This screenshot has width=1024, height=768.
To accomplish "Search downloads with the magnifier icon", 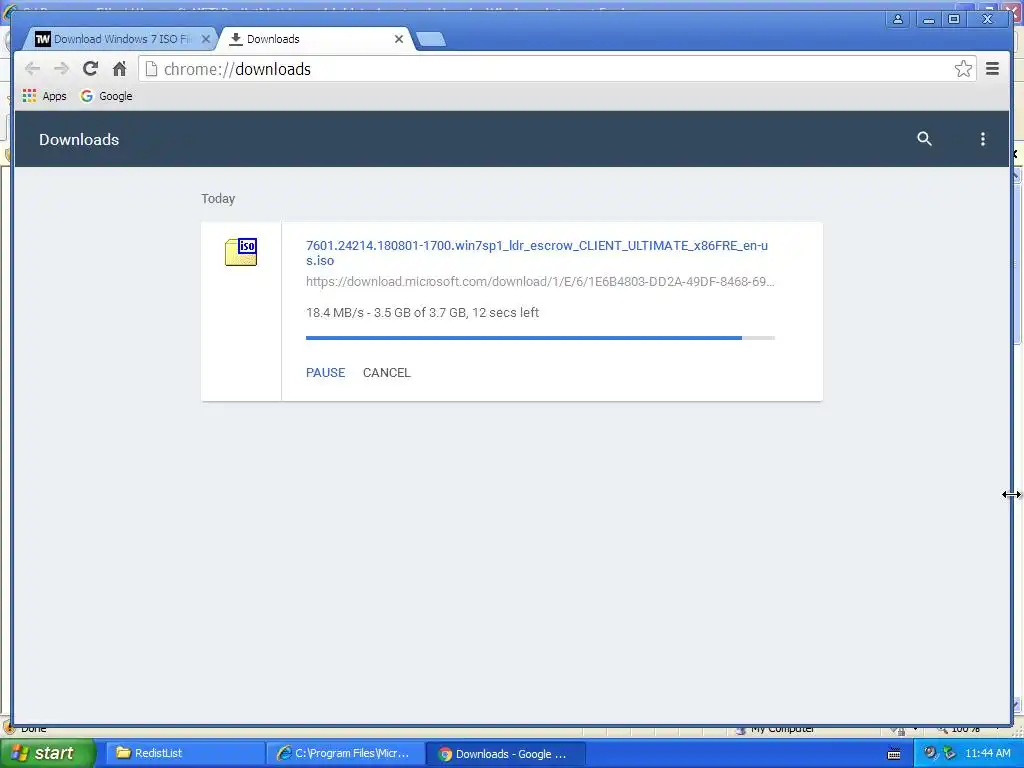I will pos(924,138).
